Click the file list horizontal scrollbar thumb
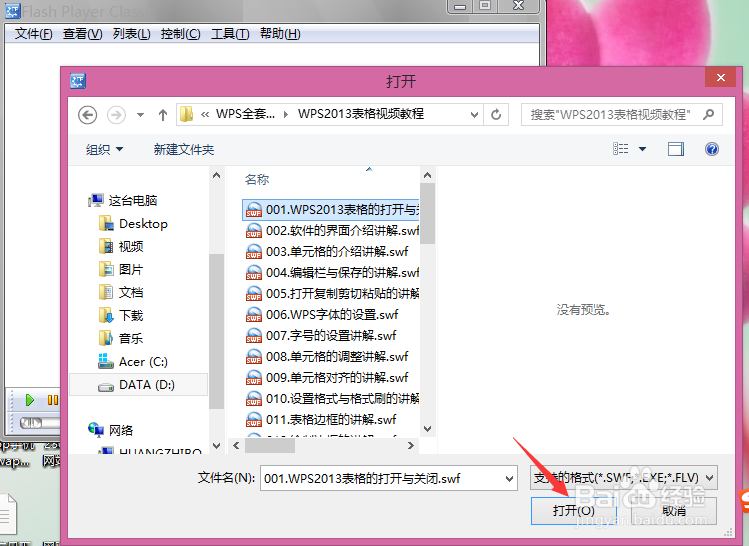This screenshot has width=749, height=546. 269,446
